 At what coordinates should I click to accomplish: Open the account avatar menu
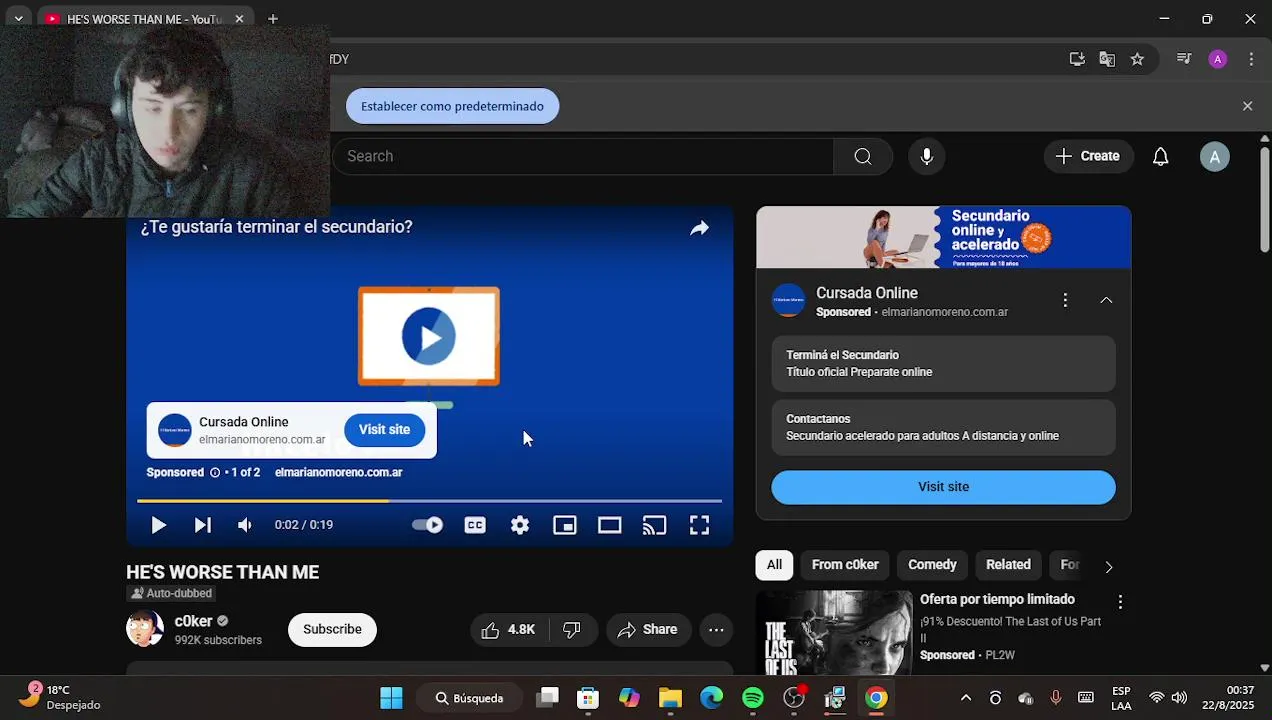point(1215,157)
